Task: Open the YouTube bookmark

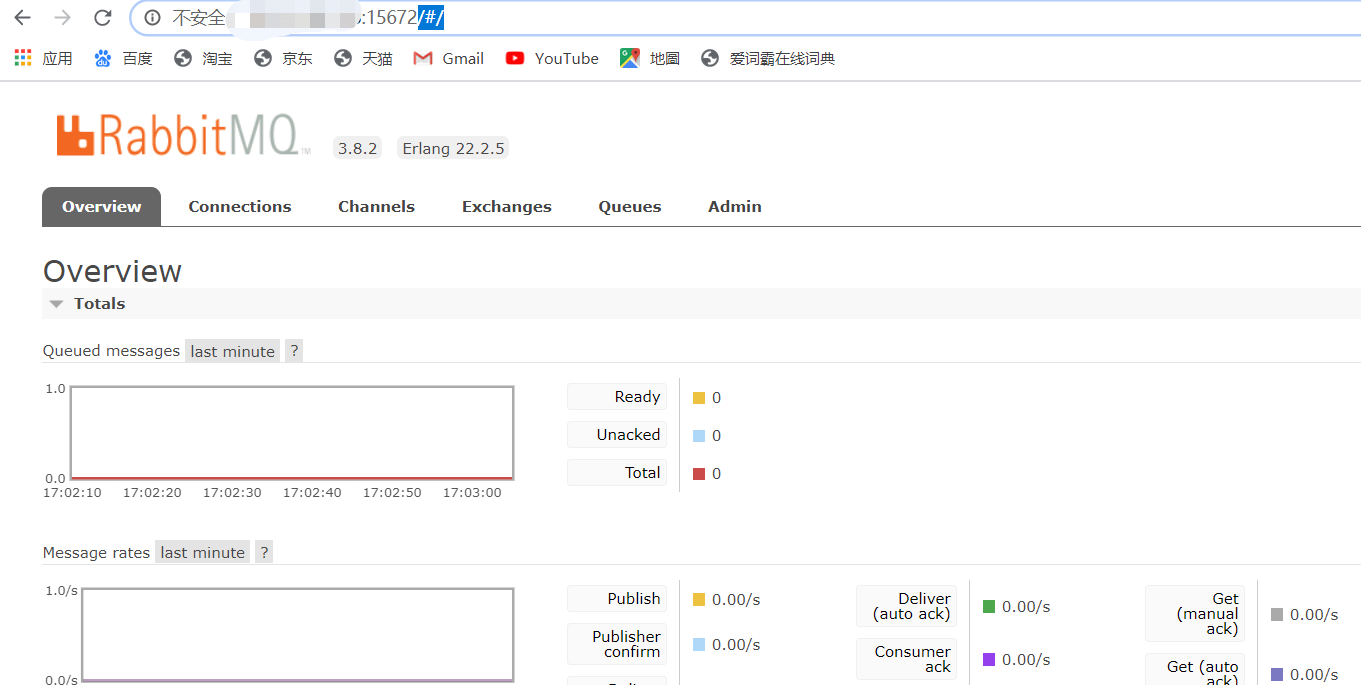Action: tap(552, 59)
